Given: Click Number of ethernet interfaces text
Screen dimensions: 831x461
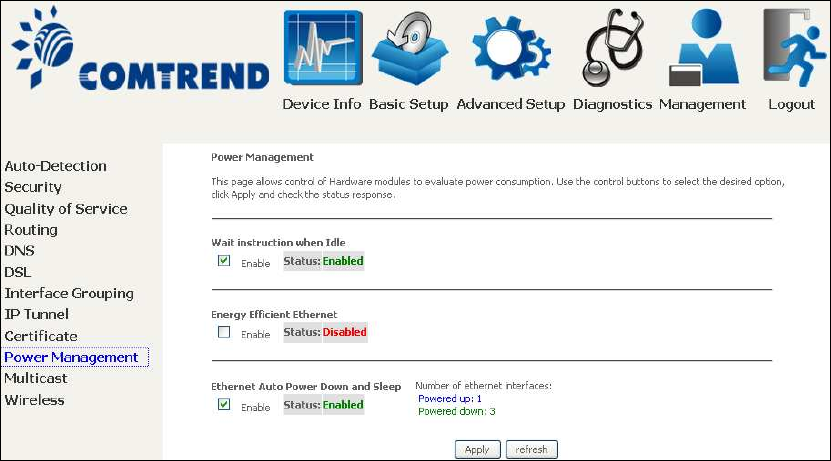Looking at the screenshot, I should tap(483, 386).
